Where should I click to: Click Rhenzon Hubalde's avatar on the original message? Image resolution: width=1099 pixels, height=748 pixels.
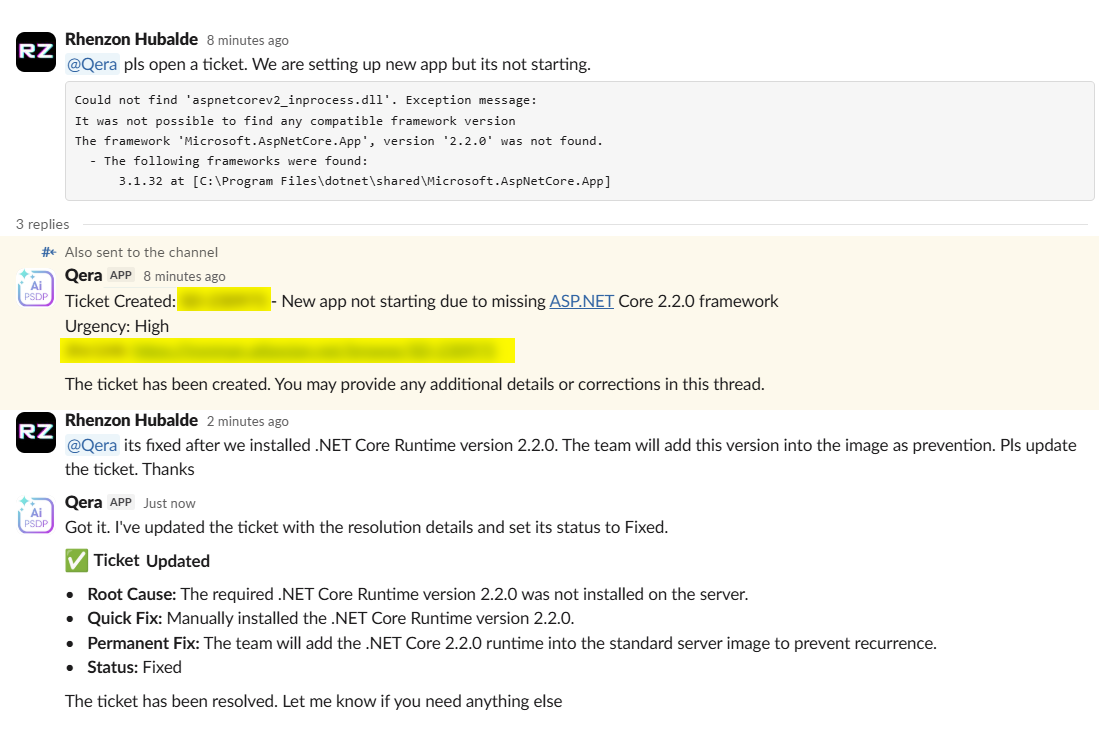[36, 52]
